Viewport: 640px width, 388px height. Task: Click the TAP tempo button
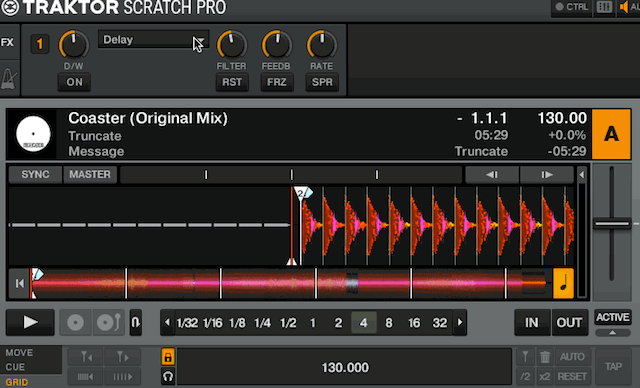[x=613, y=366]
